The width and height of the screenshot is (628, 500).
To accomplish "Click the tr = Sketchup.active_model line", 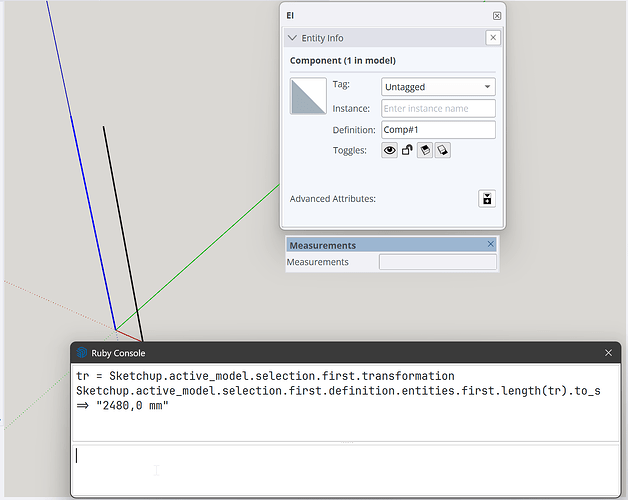I will point(265,376).
